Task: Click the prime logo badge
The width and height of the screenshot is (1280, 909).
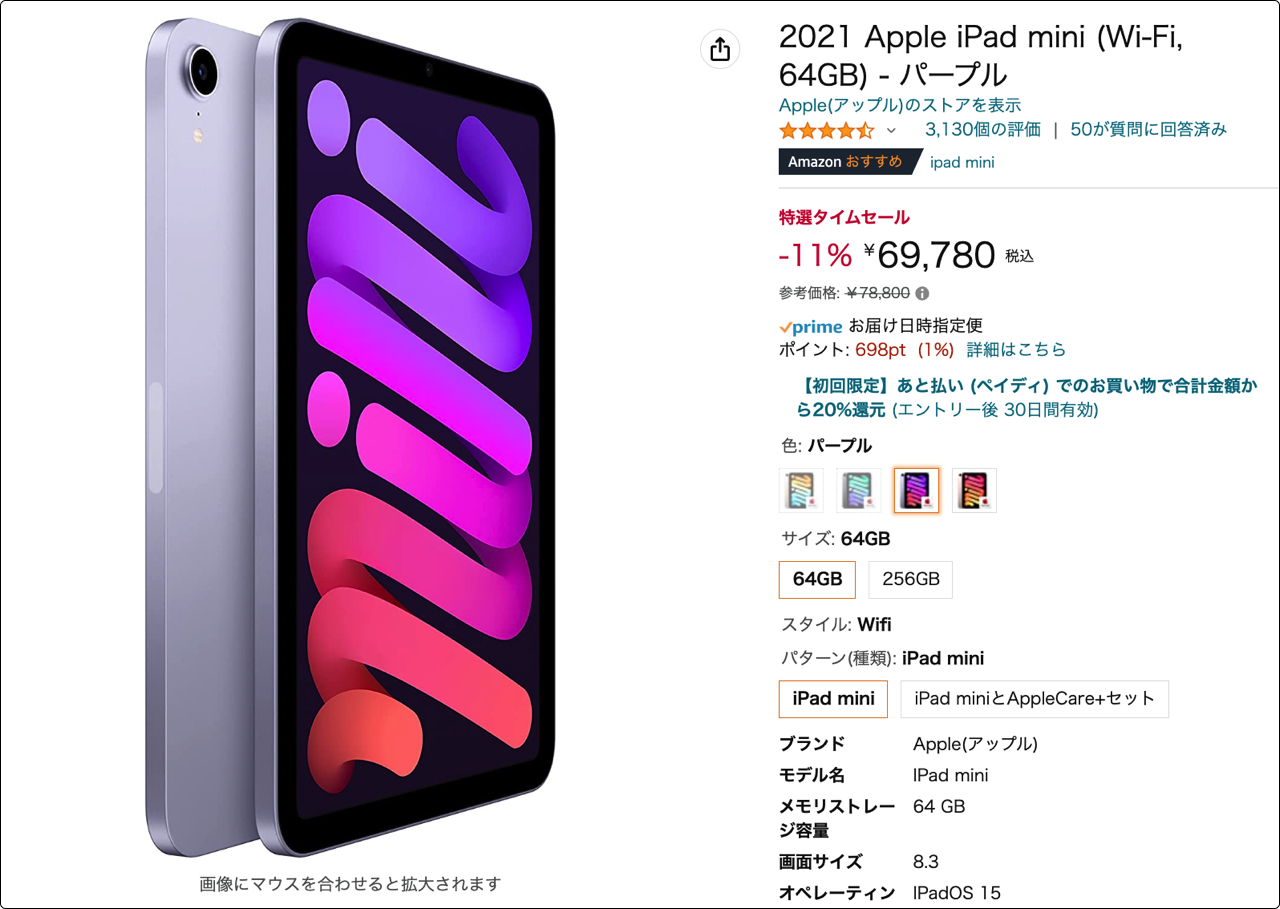Action: tap(811, 326)
